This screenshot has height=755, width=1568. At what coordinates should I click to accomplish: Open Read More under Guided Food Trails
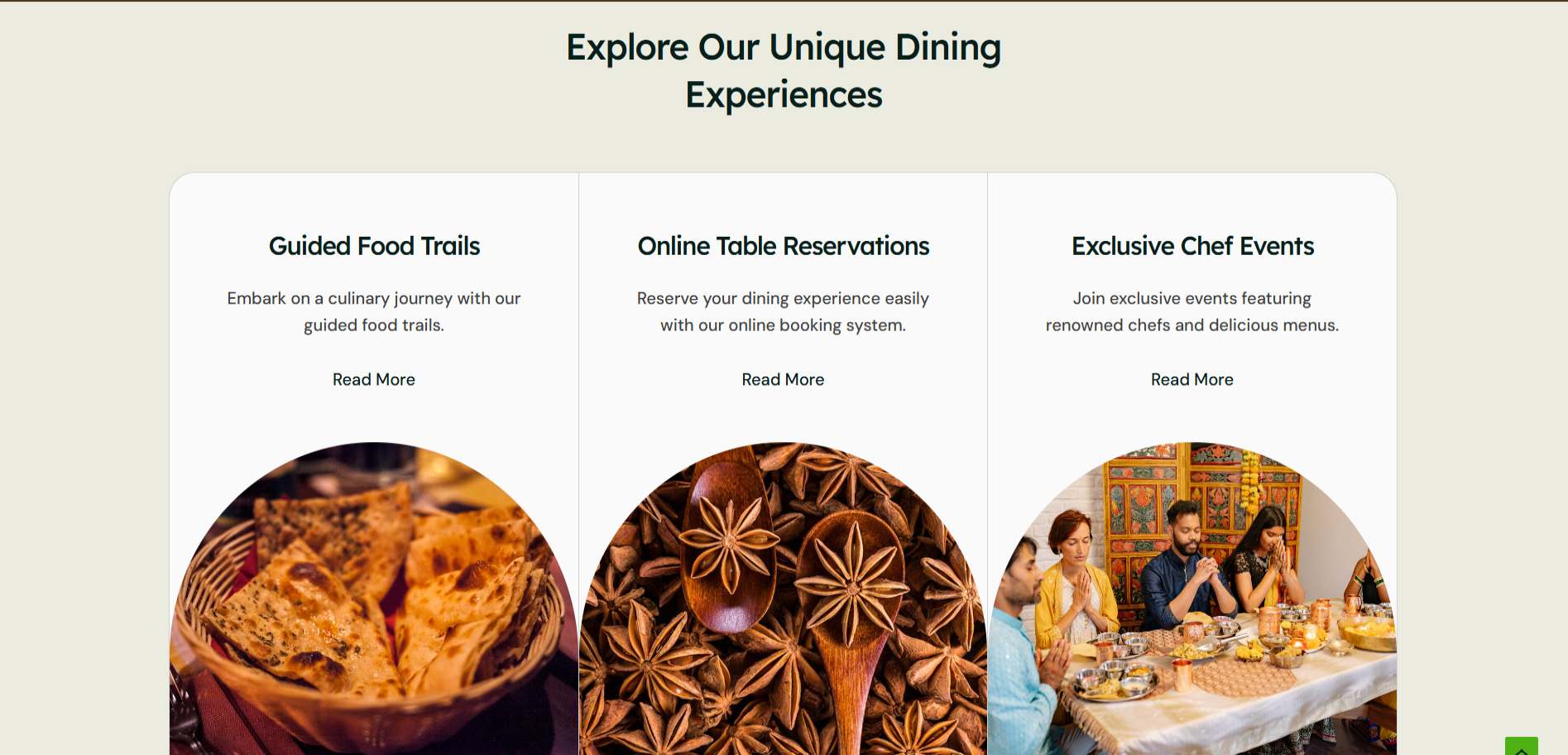point(374,379)
